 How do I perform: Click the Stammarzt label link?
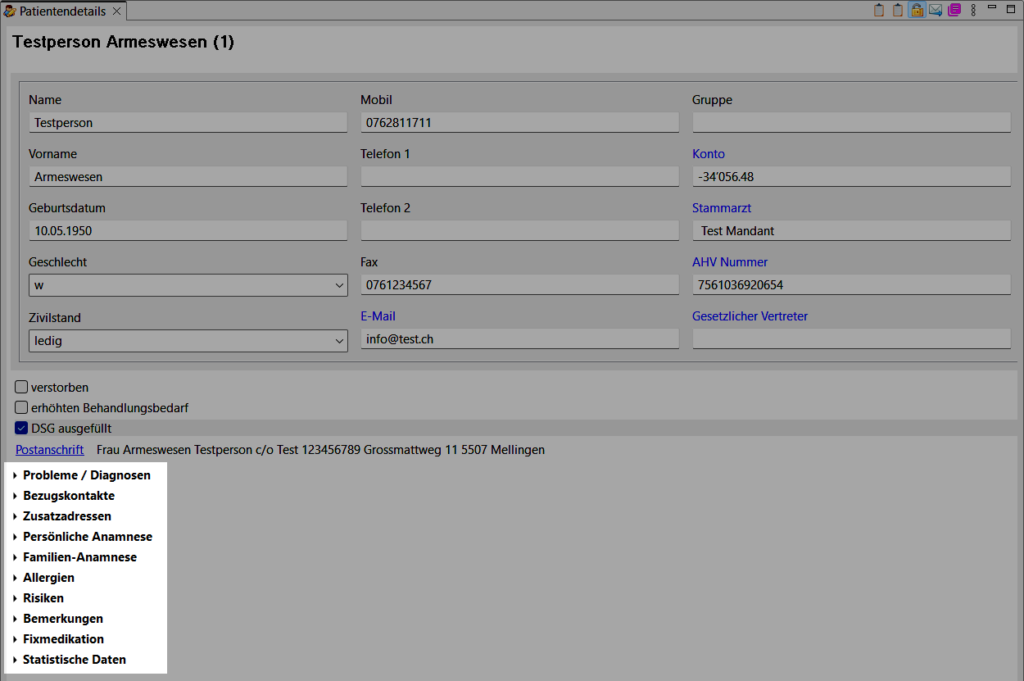[721, 208]
